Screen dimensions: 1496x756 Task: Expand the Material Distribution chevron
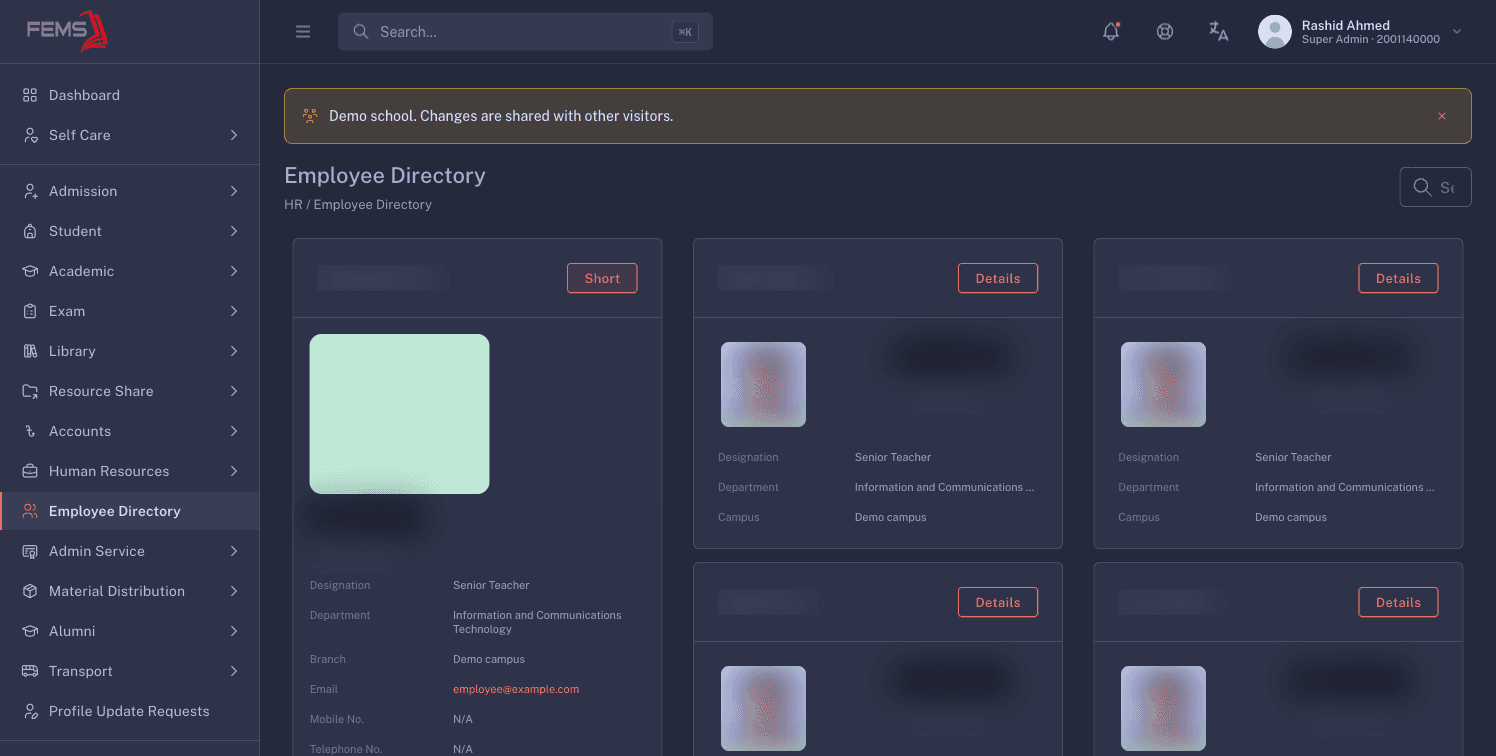tap(234, 591)
